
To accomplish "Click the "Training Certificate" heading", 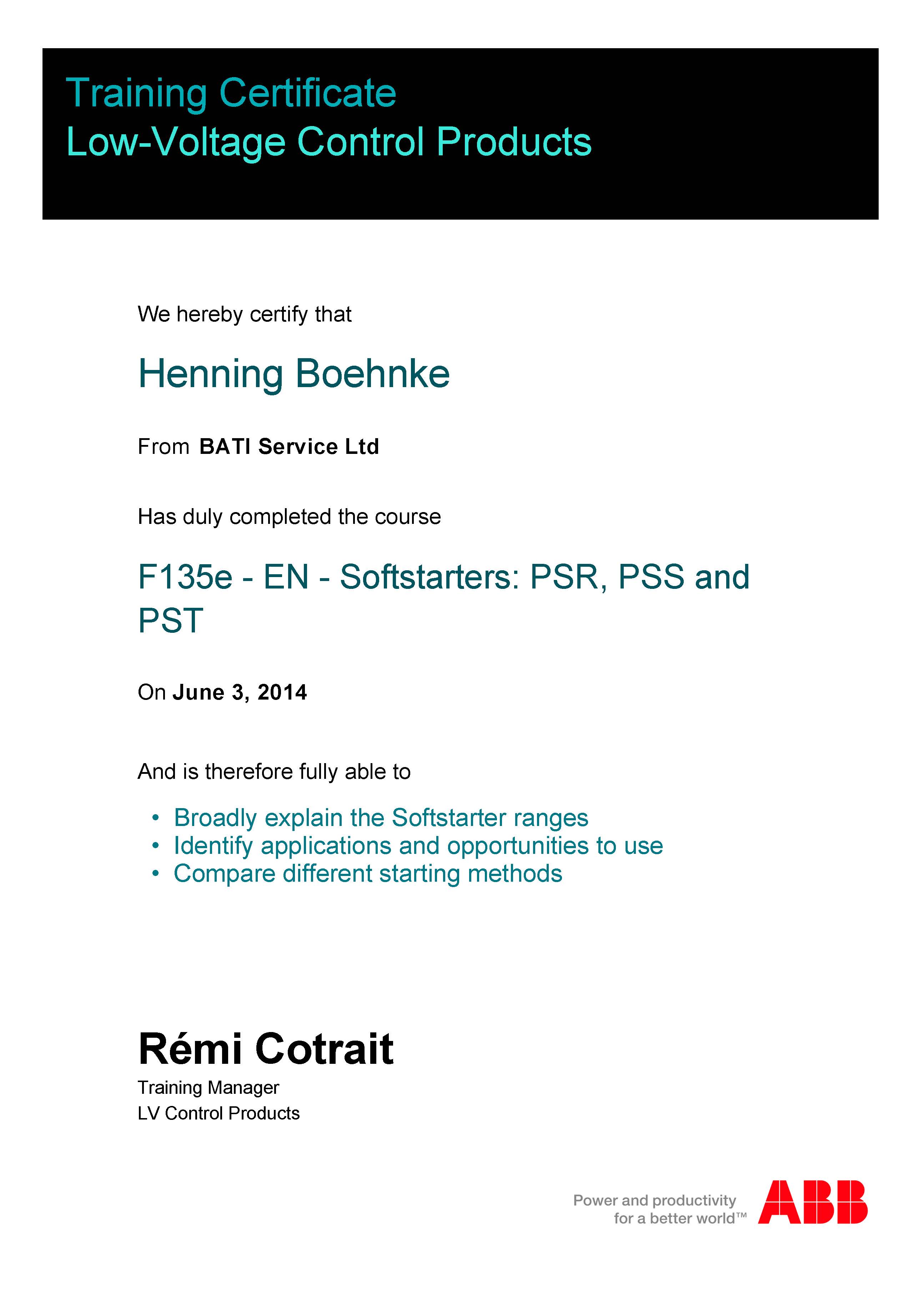I will point(231,93).
